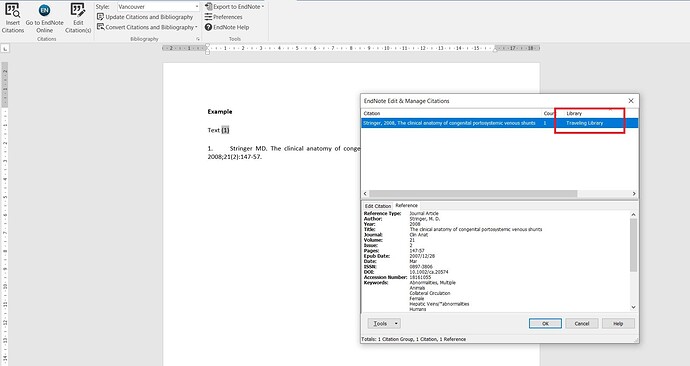The image size is (690, 366).
Task: Open EndNote Help in ribbon
Action: point(227,27)
